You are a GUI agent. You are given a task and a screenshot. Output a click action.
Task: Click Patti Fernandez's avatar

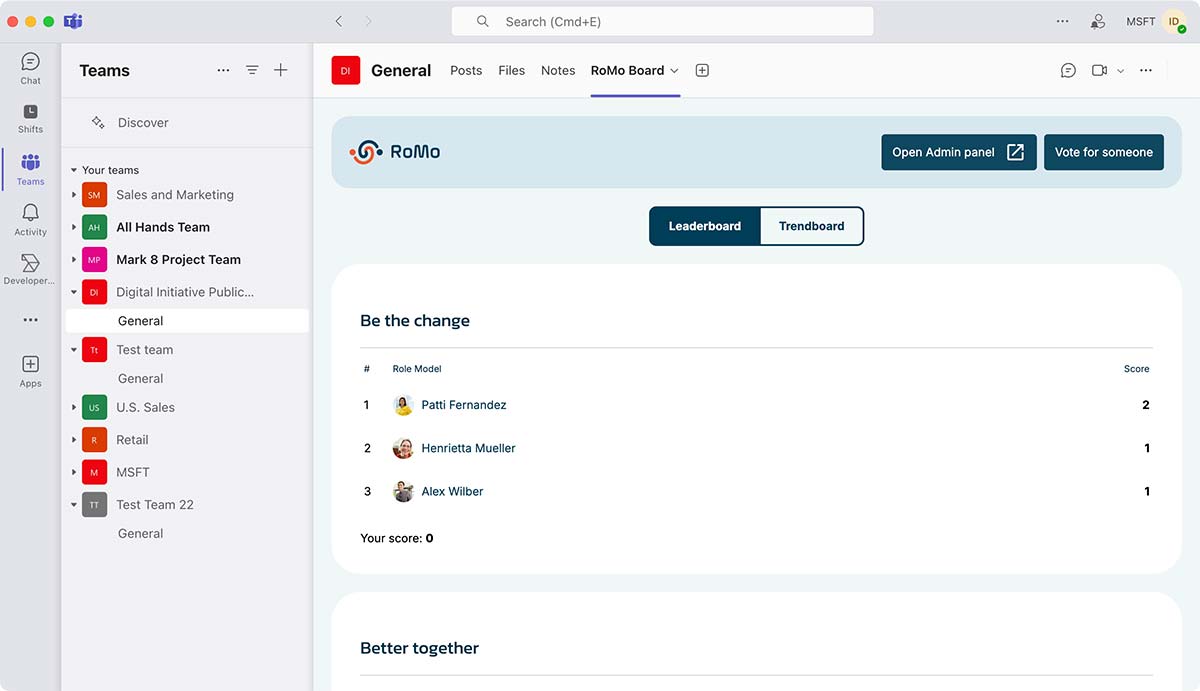(x=403, y=405)
